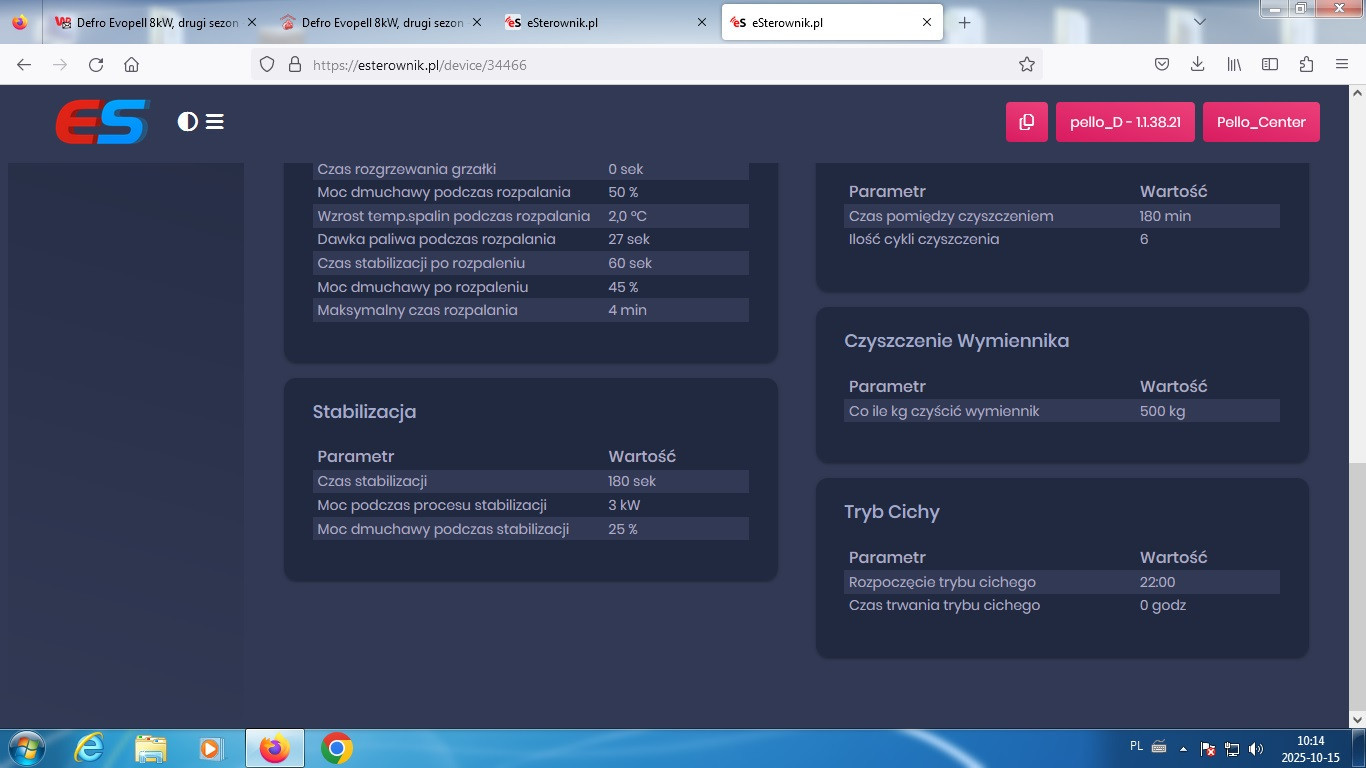Go to the Firefox home page icon
Viewport: 1366px width, 768px height.
point(131,64)
